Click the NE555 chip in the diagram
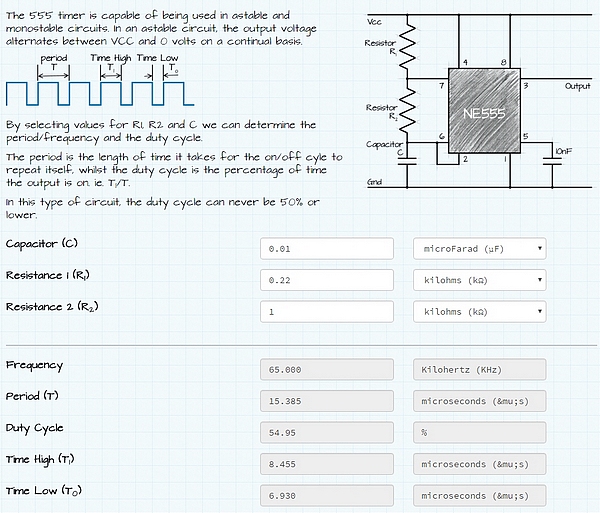Screen dimensions: 600x513 point(484,111)
